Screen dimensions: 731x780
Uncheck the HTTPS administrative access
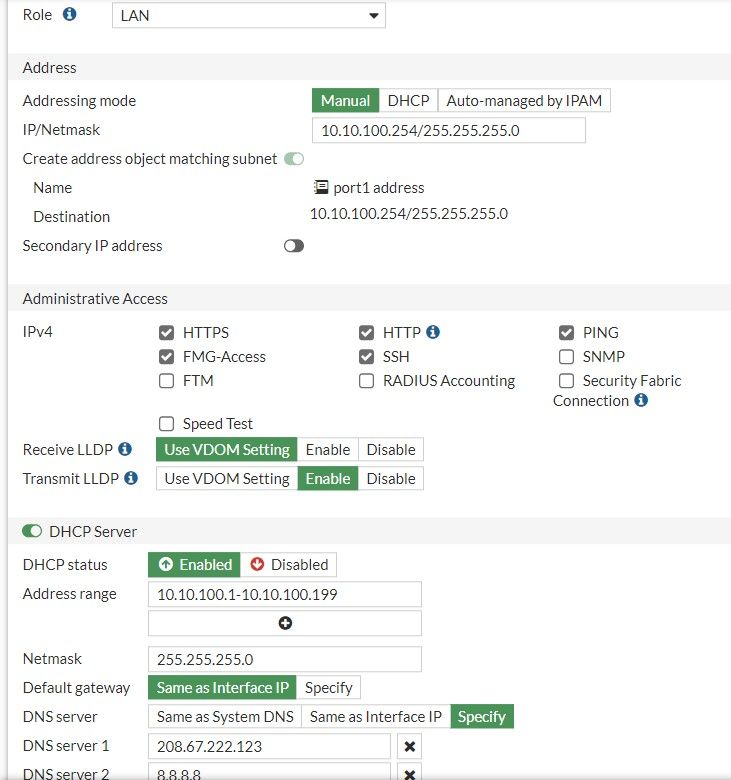click(166, 332)
